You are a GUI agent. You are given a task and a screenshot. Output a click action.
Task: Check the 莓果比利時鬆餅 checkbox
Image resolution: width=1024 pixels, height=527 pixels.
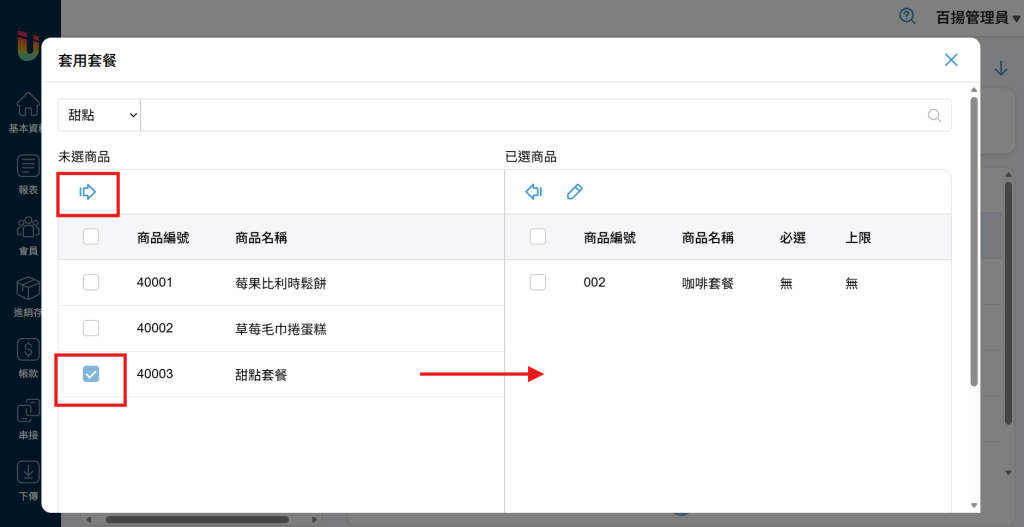(91, 283)
